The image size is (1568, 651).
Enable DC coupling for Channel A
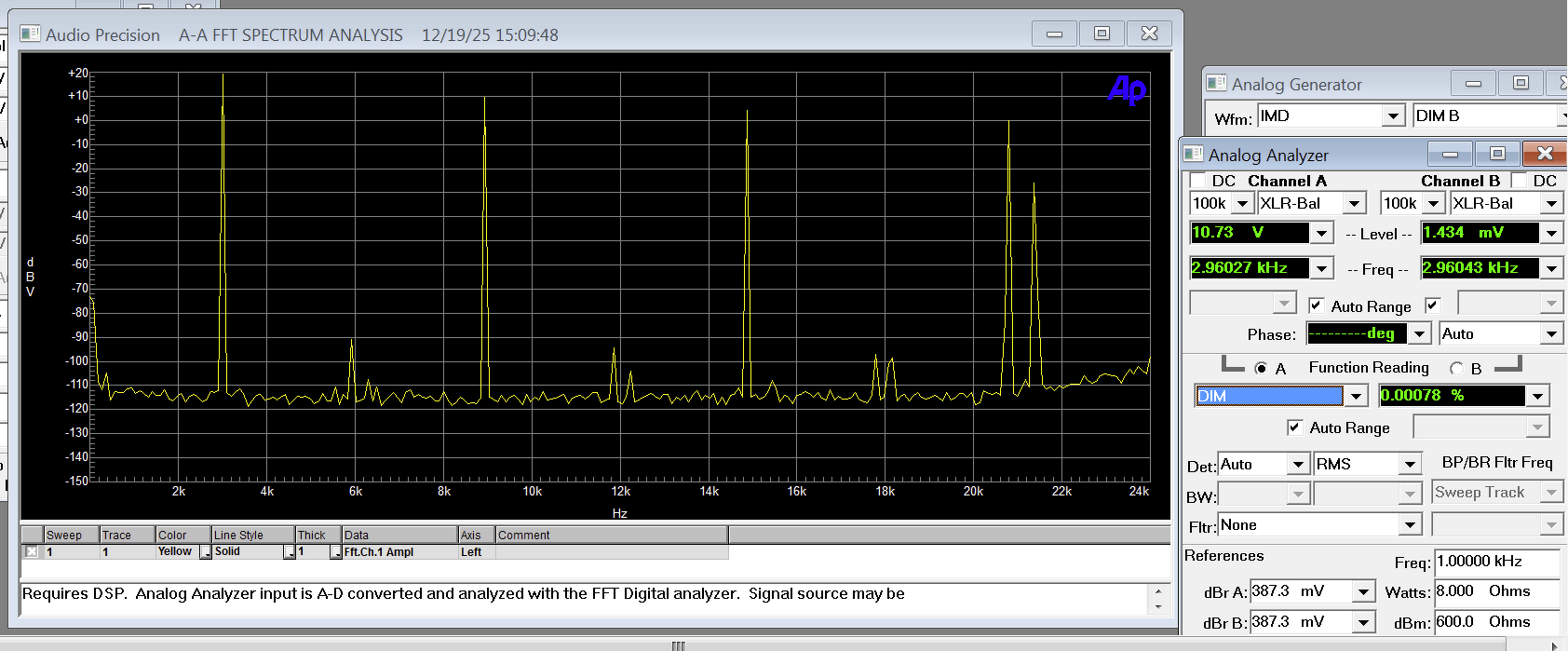point(1197,180)
